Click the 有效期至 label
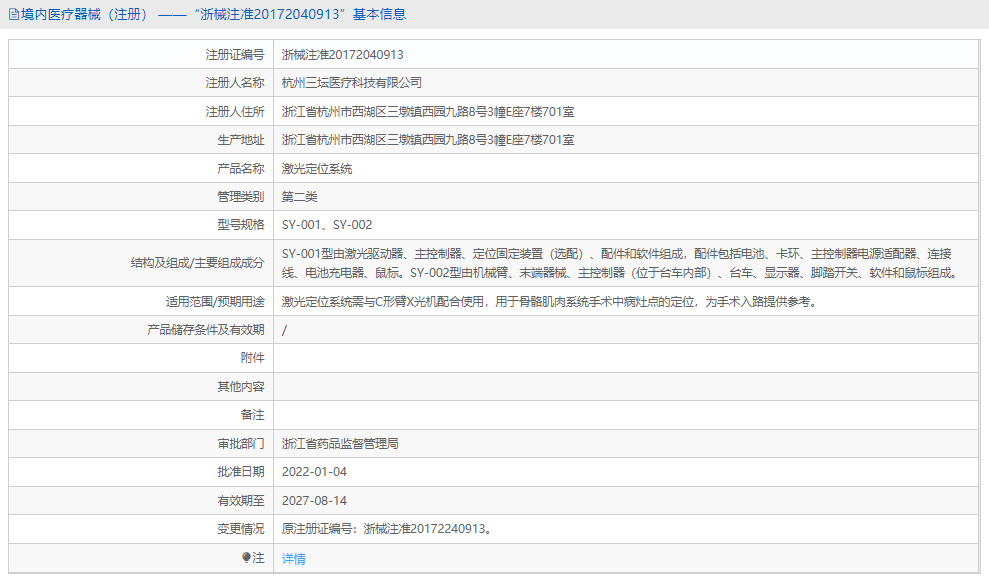Viewport: 989px width, 581px height. tap(241, 501)
